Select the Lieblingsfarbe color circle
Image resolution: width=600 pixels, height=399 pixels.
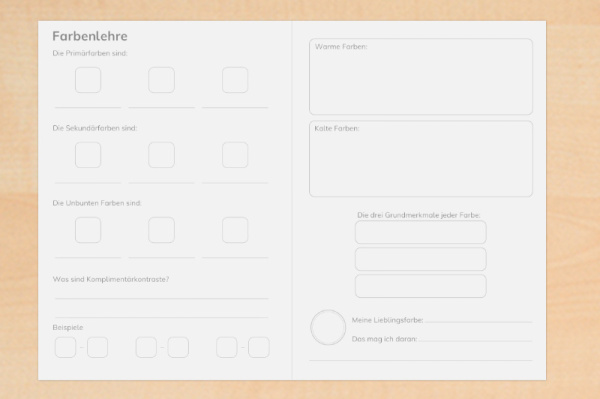[328, 327]
